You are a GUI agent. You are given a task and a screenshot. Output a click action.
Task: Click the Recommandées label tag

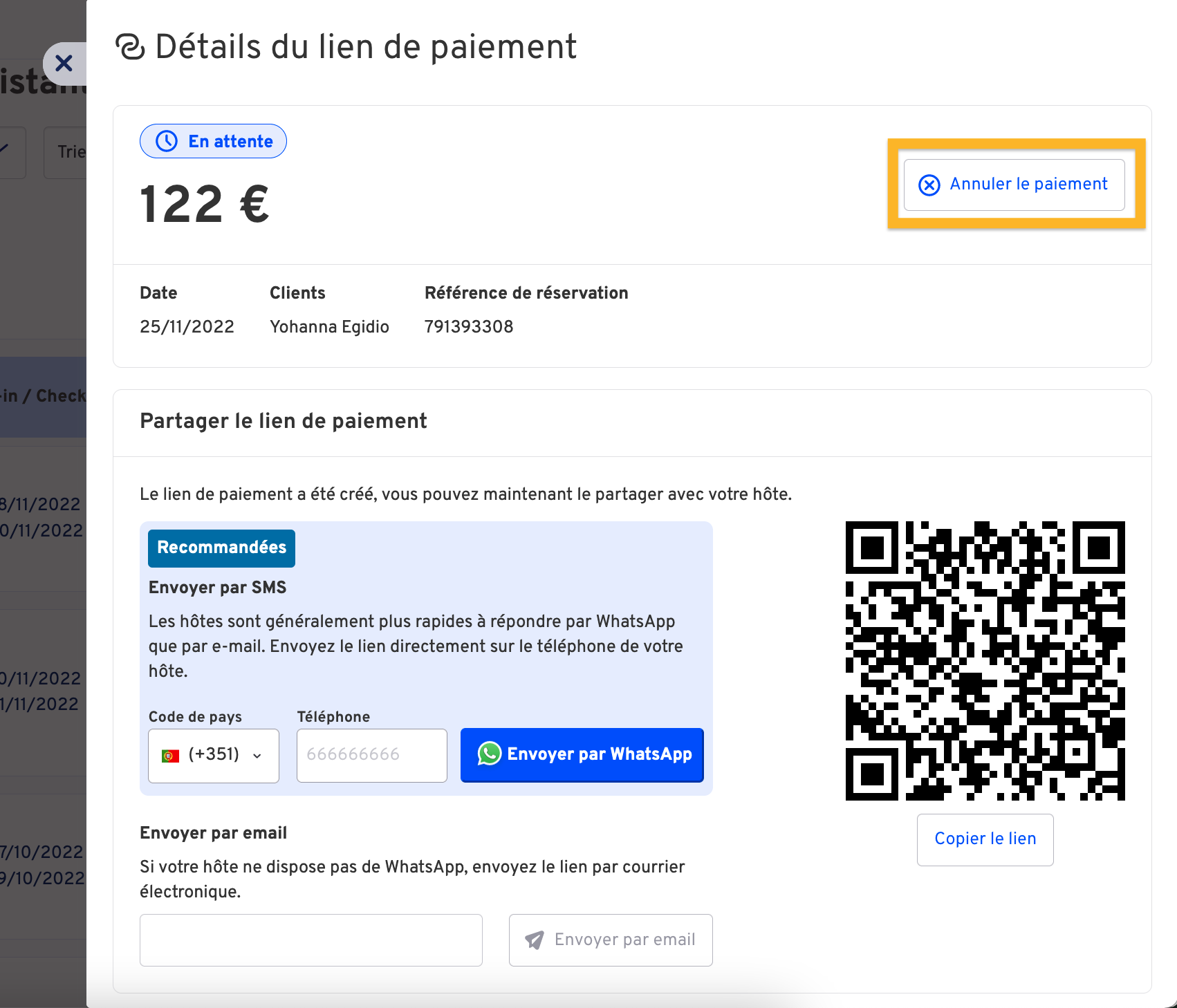222,548
